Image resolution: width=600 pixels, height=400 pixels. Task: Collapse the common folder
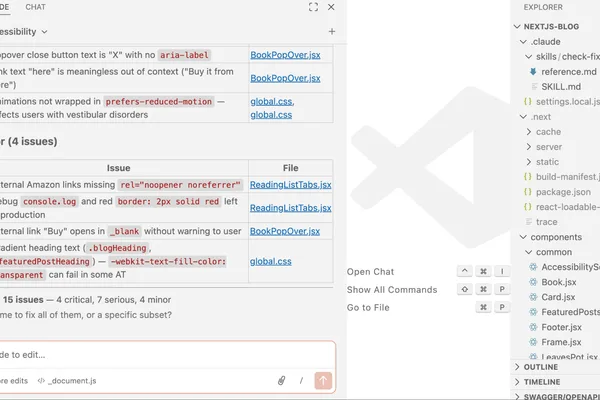(528, 252)
